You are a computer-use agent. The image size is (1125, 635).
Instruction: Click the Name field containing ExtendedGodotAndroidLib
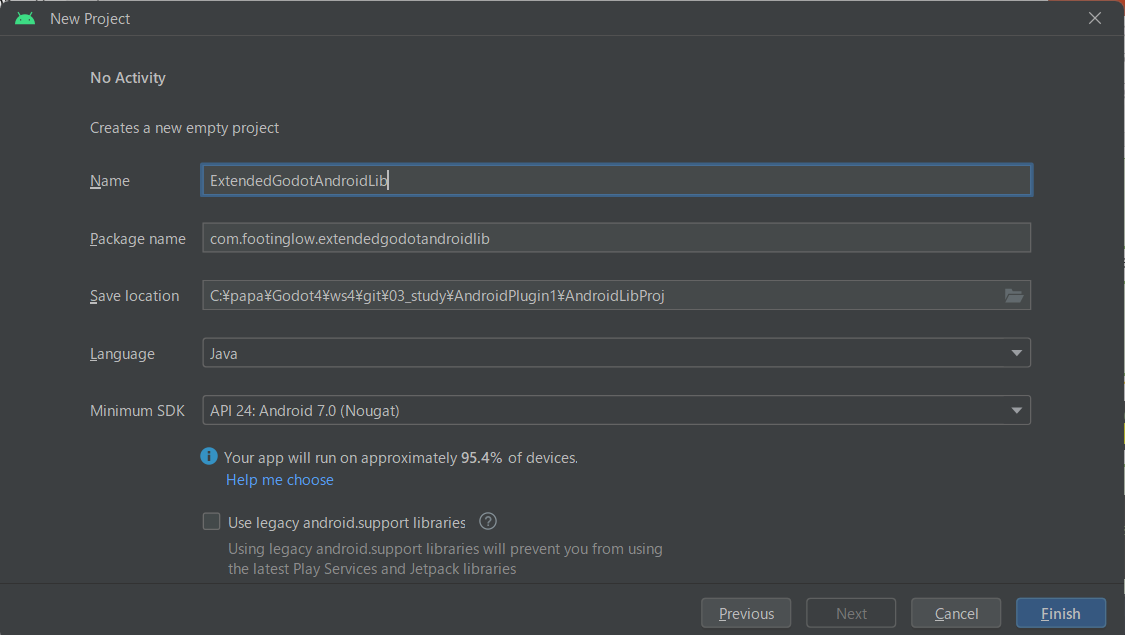(x=616, y=180)
